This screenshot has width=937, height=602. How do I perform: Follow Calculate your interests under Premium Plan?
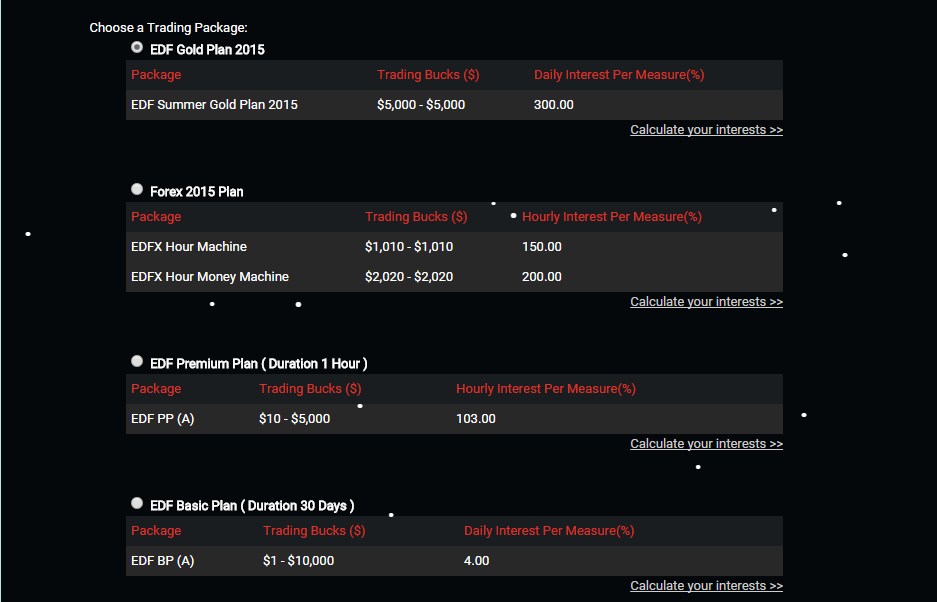(706, 444)
